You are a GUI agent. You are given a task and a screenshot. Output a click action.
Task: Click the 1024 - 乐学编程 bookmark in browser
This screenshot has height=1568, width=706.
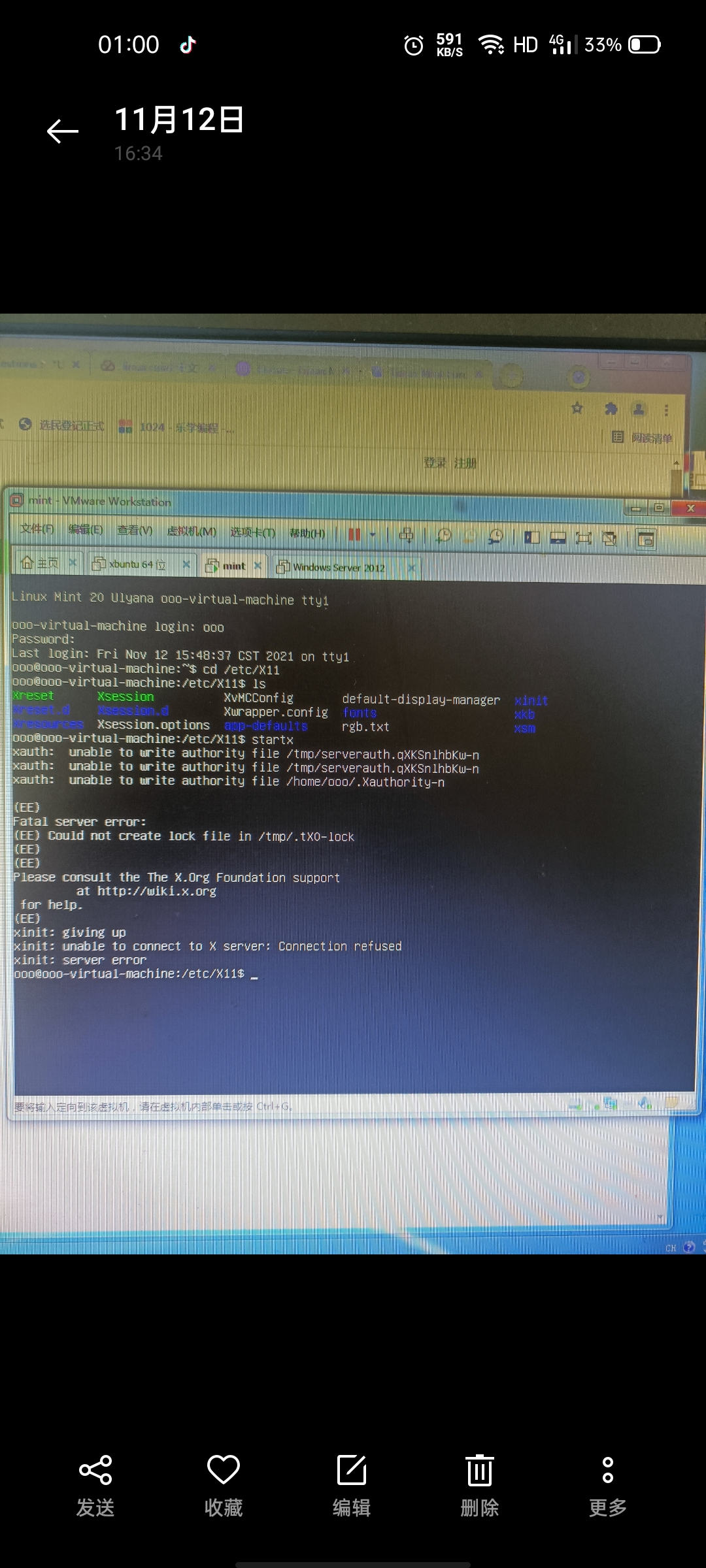(176, 427)
